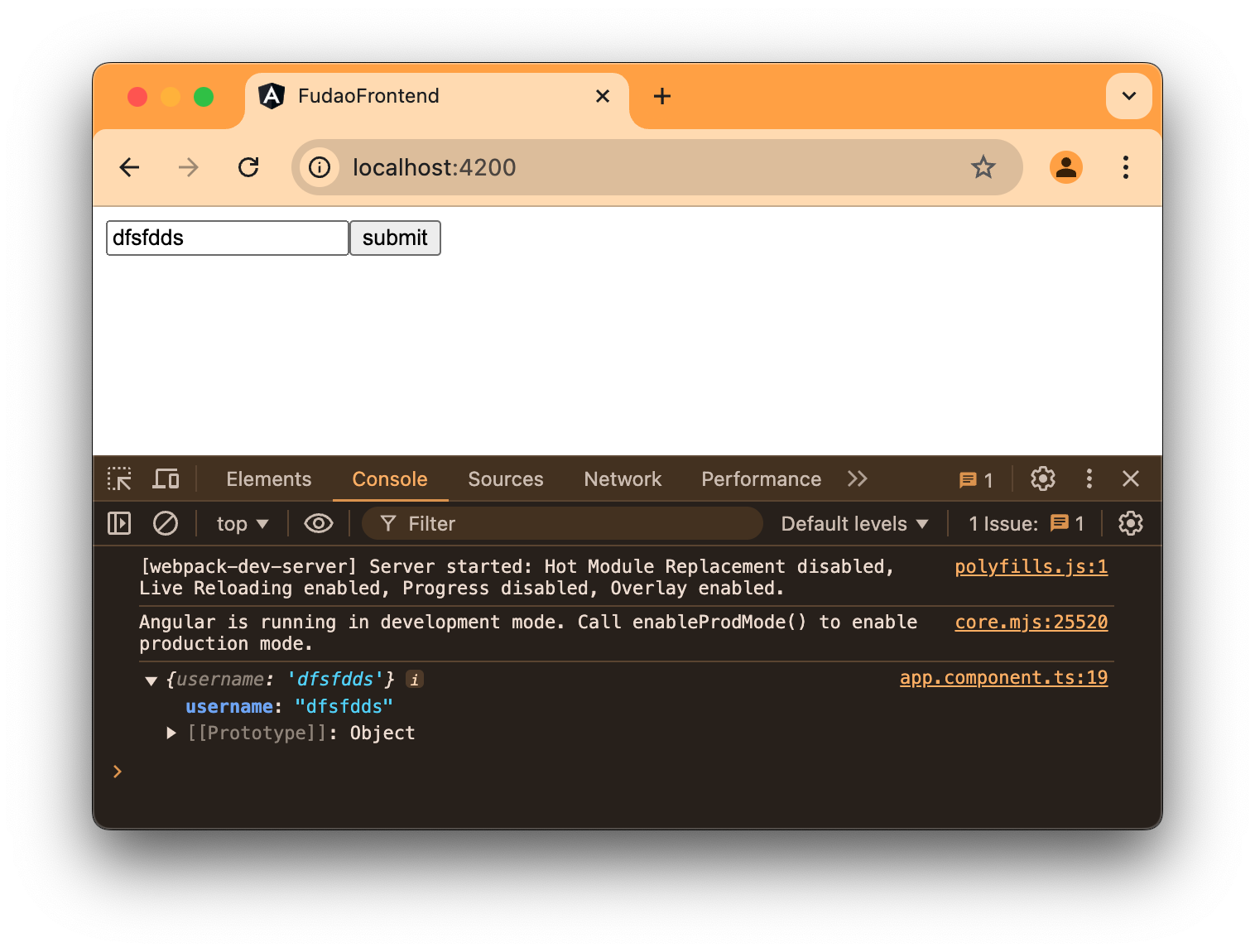This screenshot has width=1255, height=952.
Task: Create a live expression with the eye icon
Action: point(318,523)
